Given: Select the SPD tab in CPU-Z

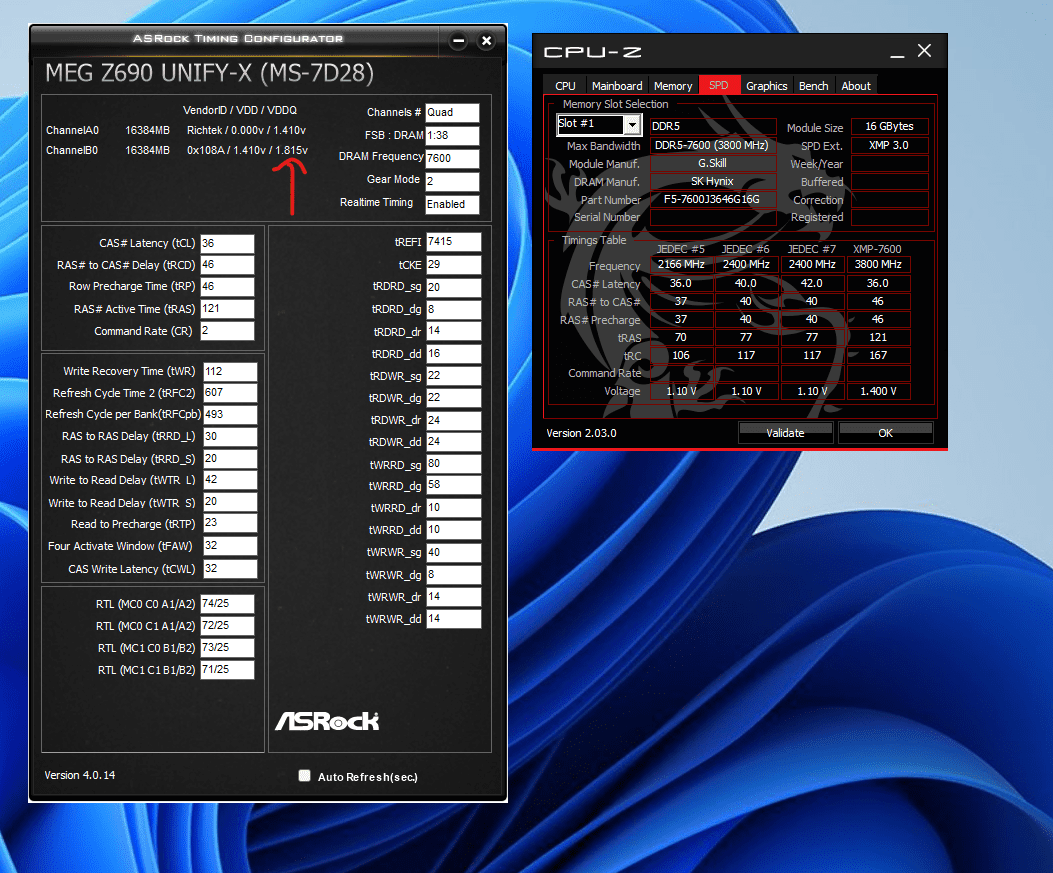Looking at the screenshot, I should (x=719, y=85).
